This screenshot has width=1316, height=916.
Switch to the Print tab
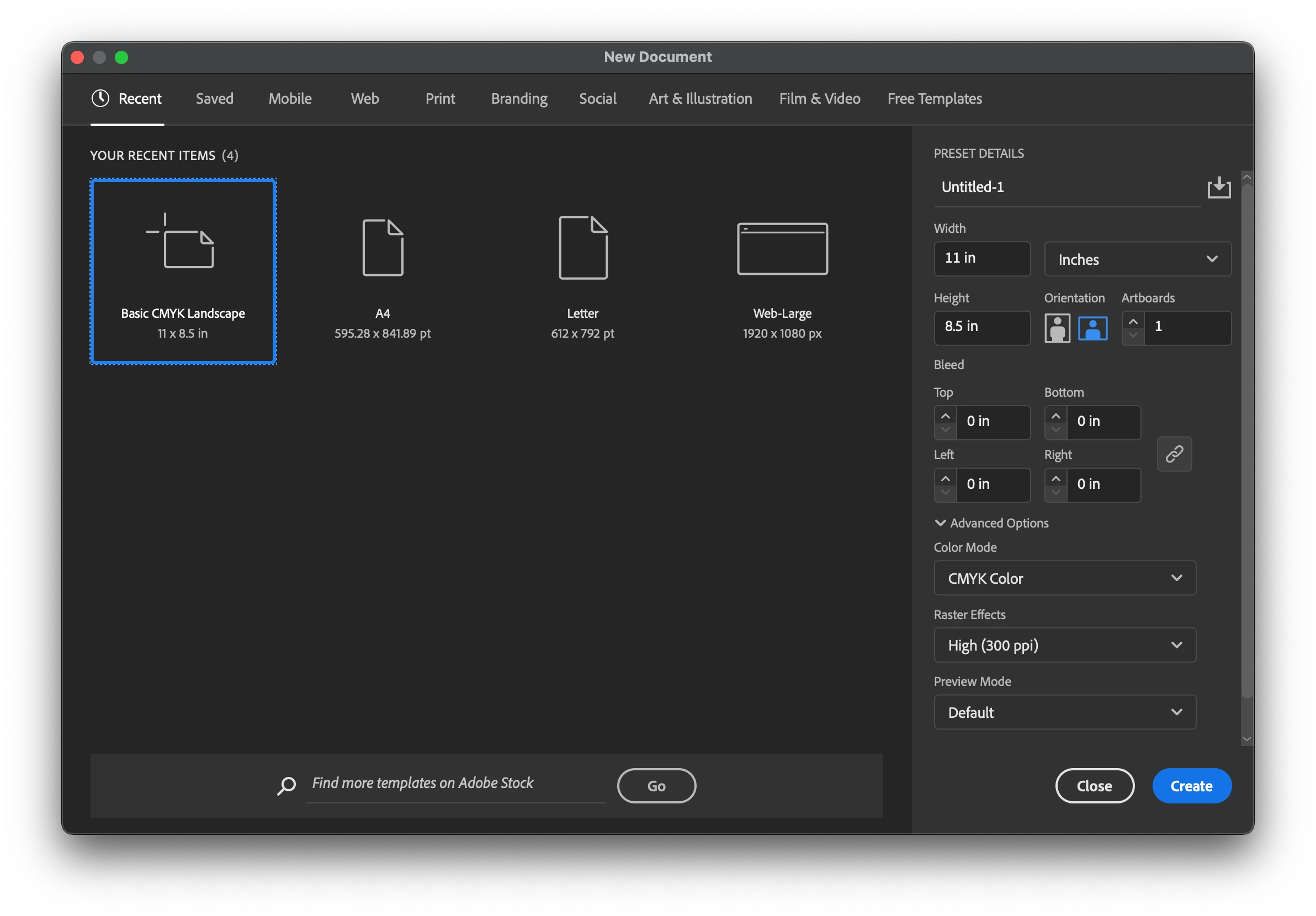point(439,99)
